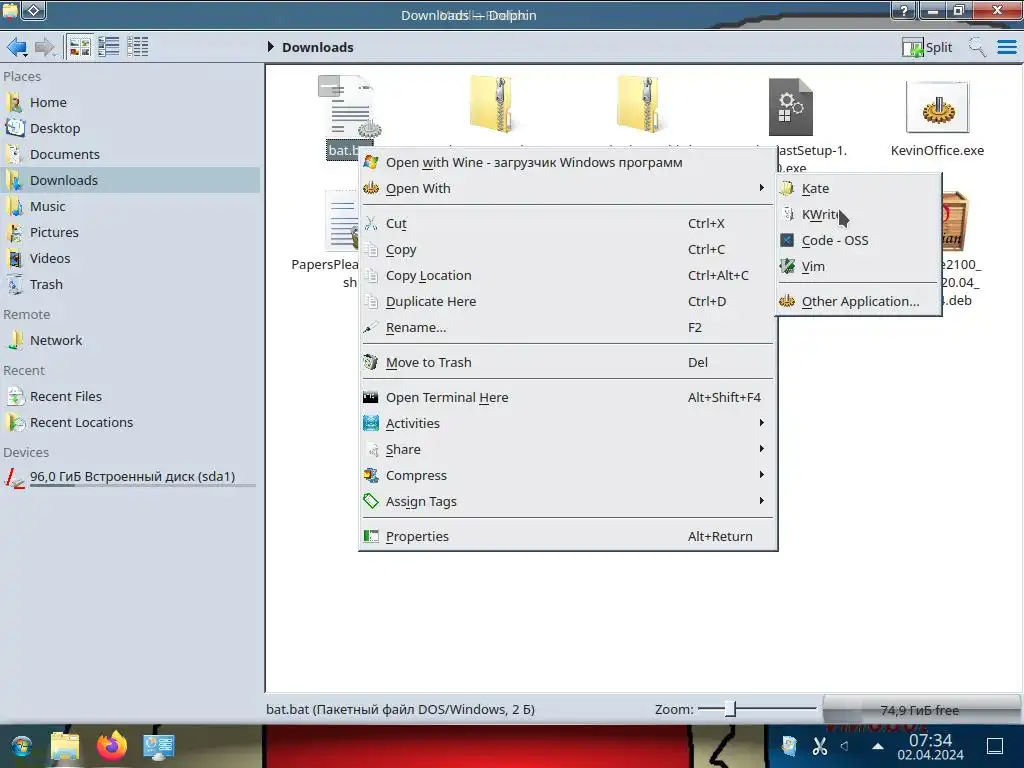Open Trash in Places panel
The height and width of the screenshot is (768, 1024).
pyautogui.click(x=131, y=285)
